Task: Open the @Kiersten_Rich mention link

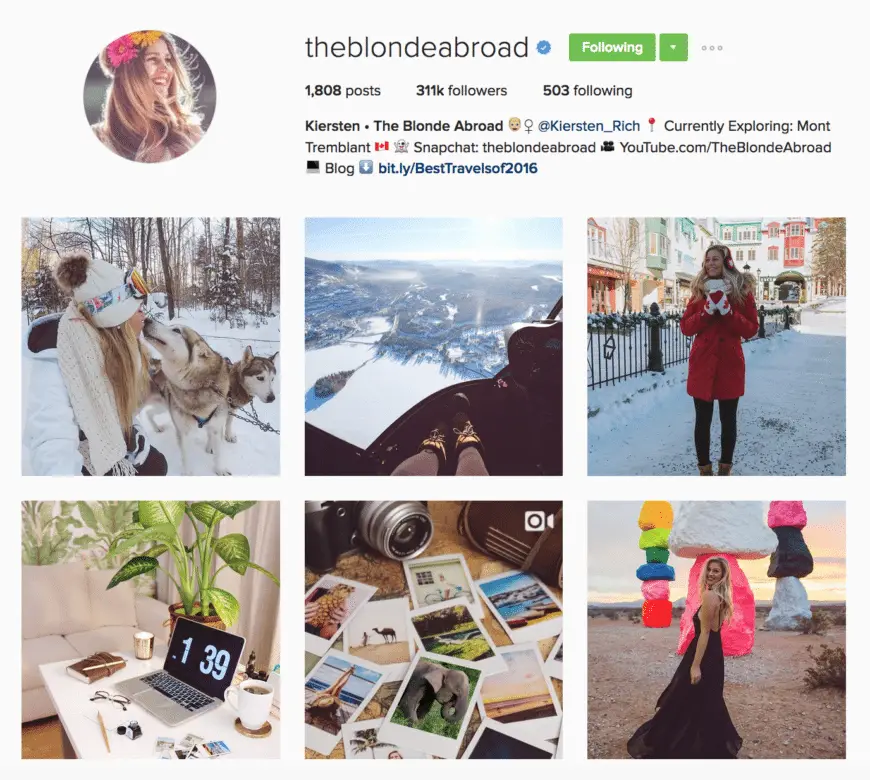Action: pos(589,126)
